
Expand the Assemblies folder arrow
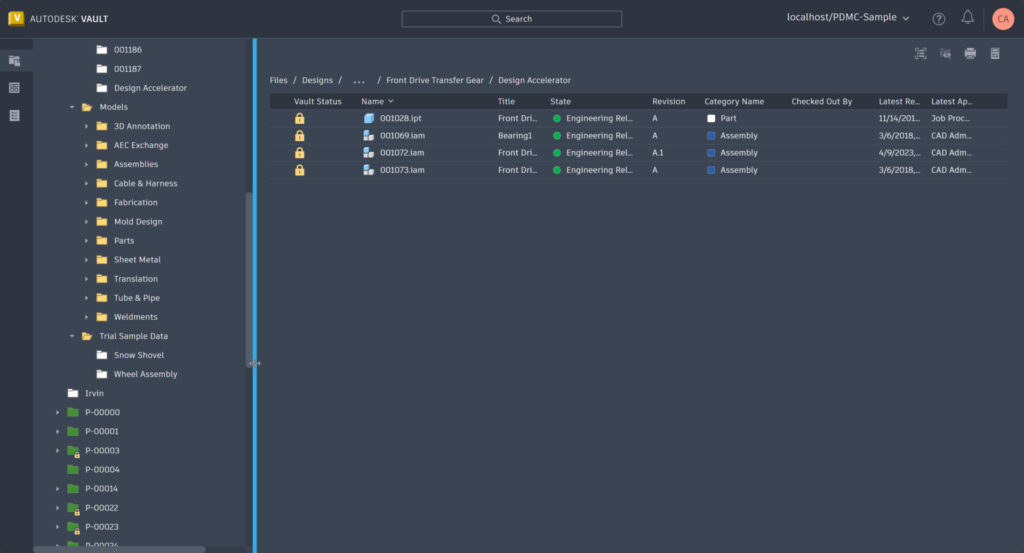(x=86, y=165)
